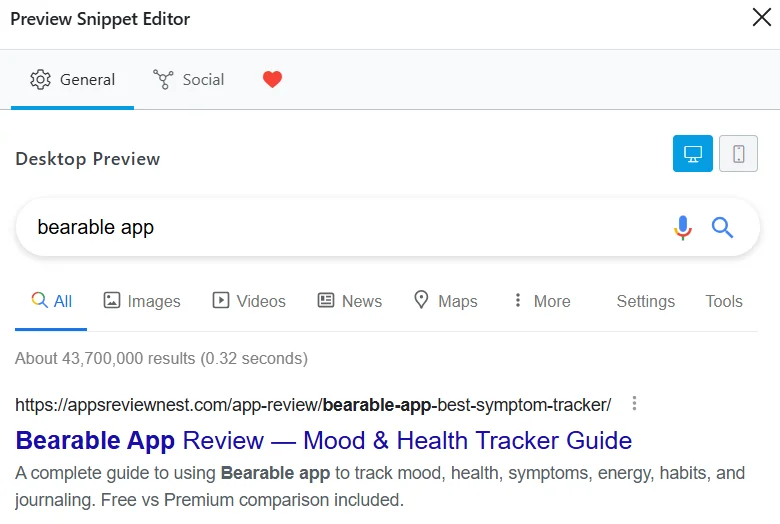Open the General tab
Screen dimensions: 780x524
point(73,80)
